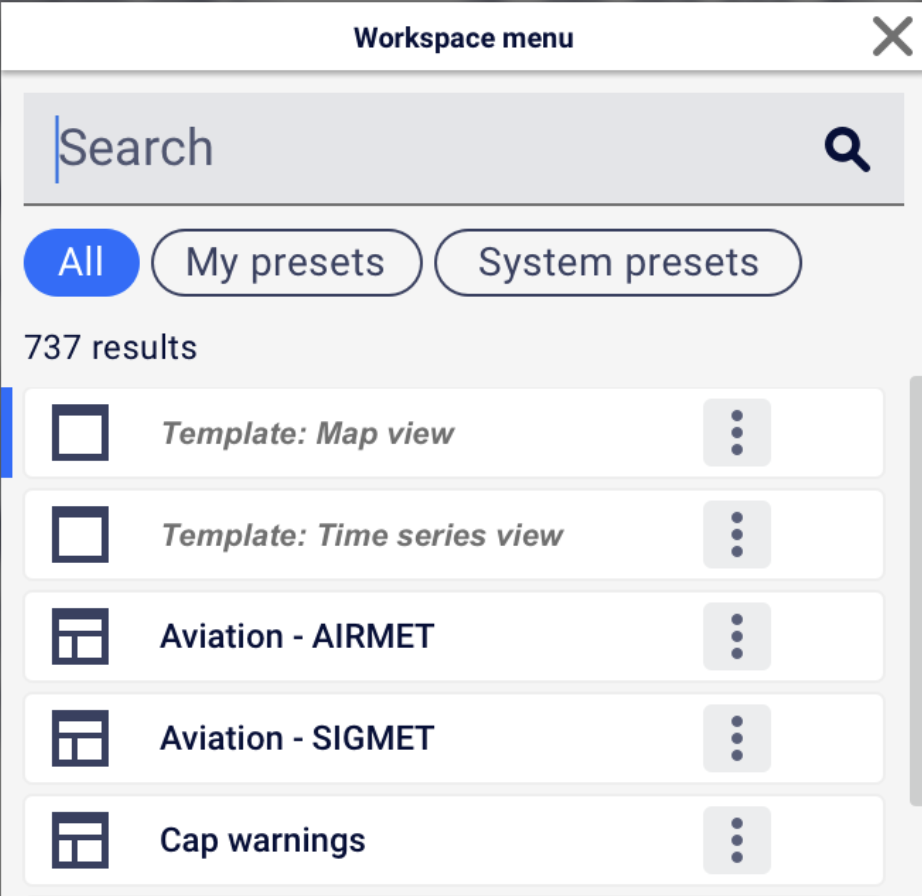
Task: Click the Cap warnings layout icon
Action: pos(80,840)
